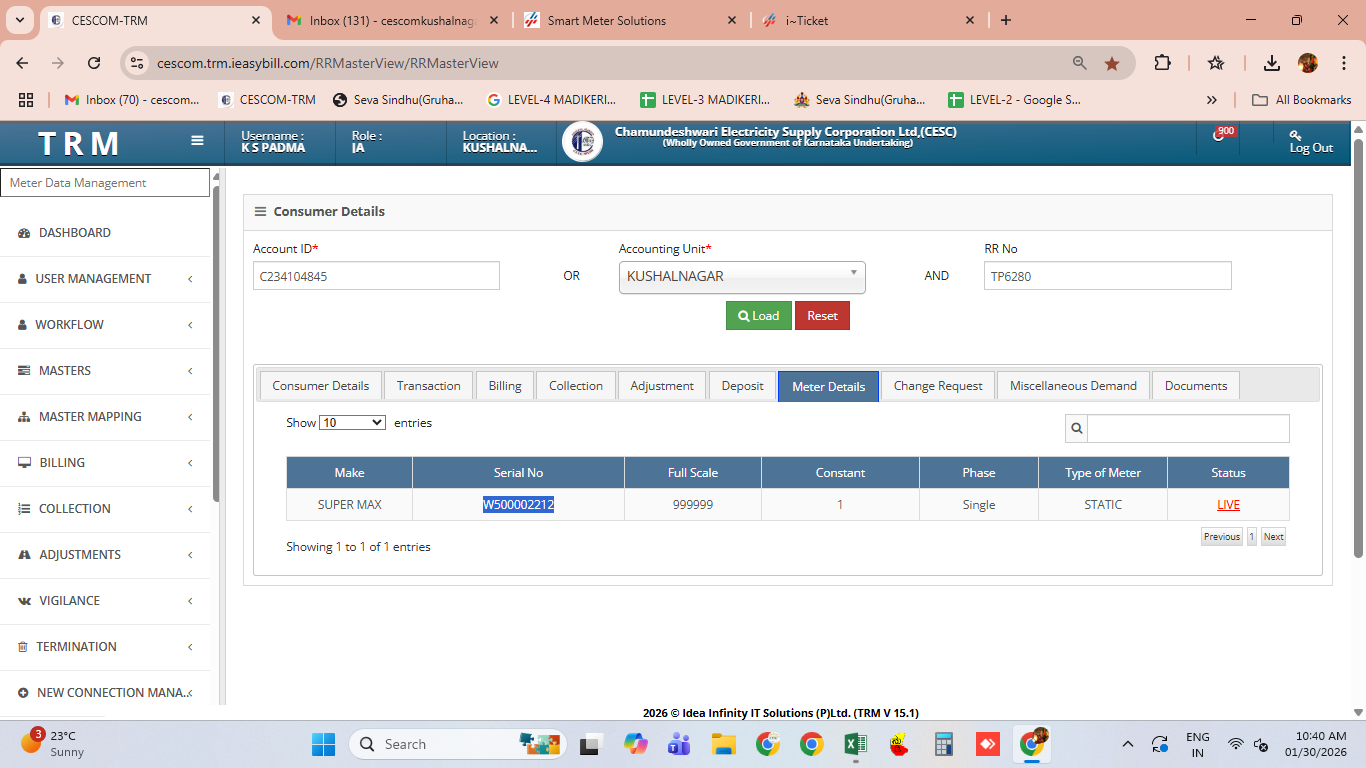The width and height of the screenshot is (1366, 768).
Task: Click the red Reset button
Action: pyautogui.click(x=822, y=316)
